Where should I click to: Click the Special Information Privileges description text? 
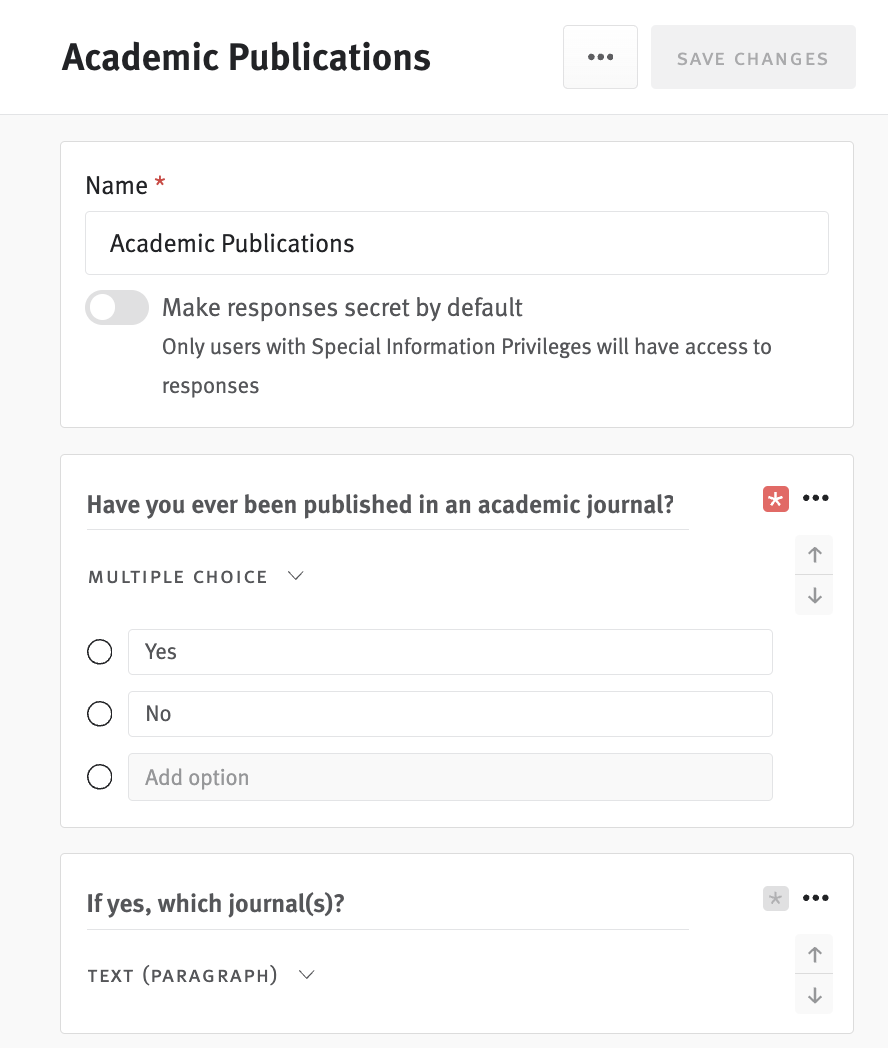(x=467, y=366)
